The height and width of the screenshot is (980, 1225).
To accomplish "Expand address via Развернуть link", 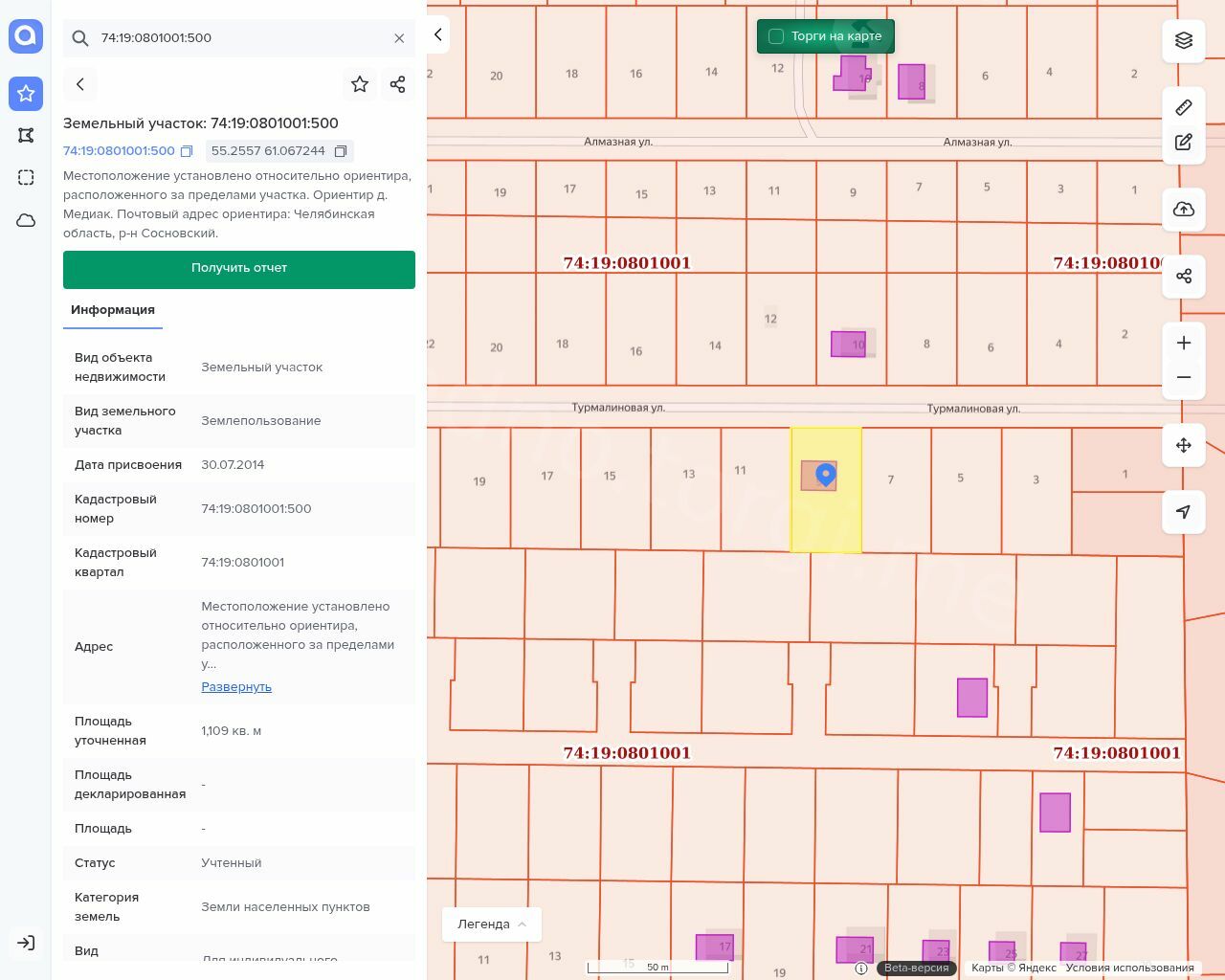I will [x=236, y=687].
